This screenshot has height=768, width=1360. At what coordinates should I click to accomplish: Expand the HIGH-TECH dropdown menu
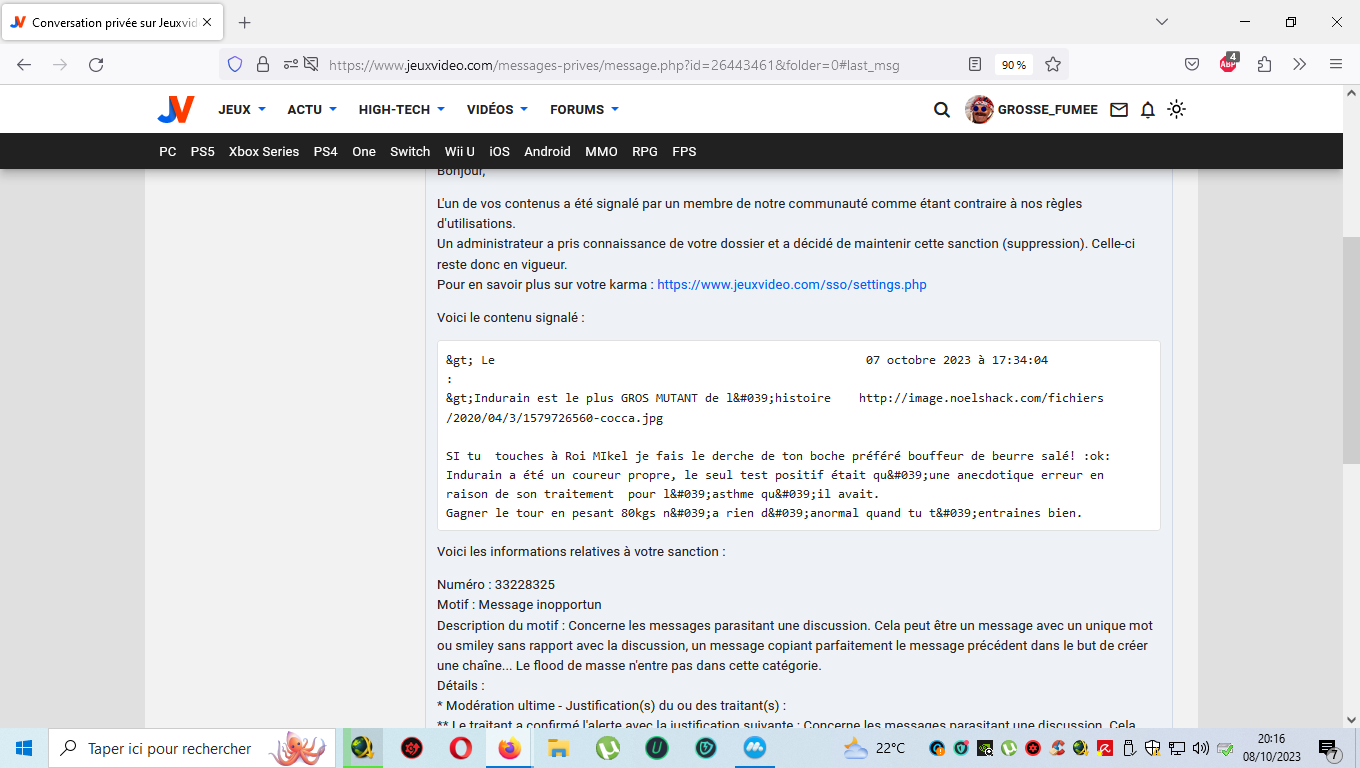401,110
